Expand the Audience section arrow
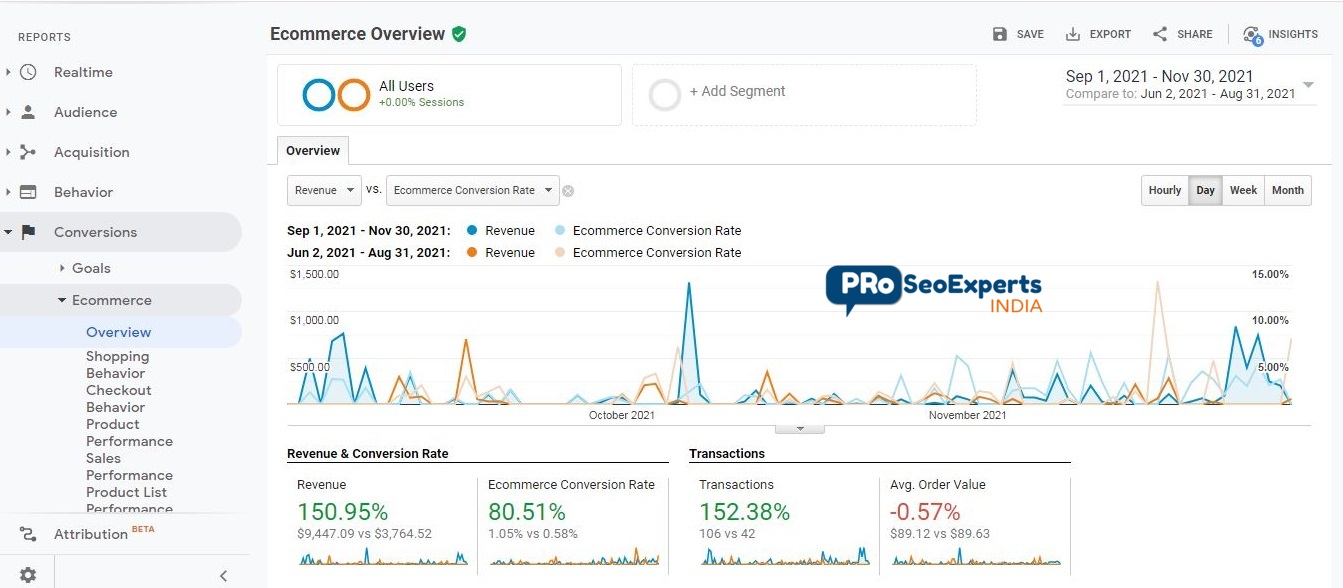Viewport: 1343px width, 588px height. 8,112
